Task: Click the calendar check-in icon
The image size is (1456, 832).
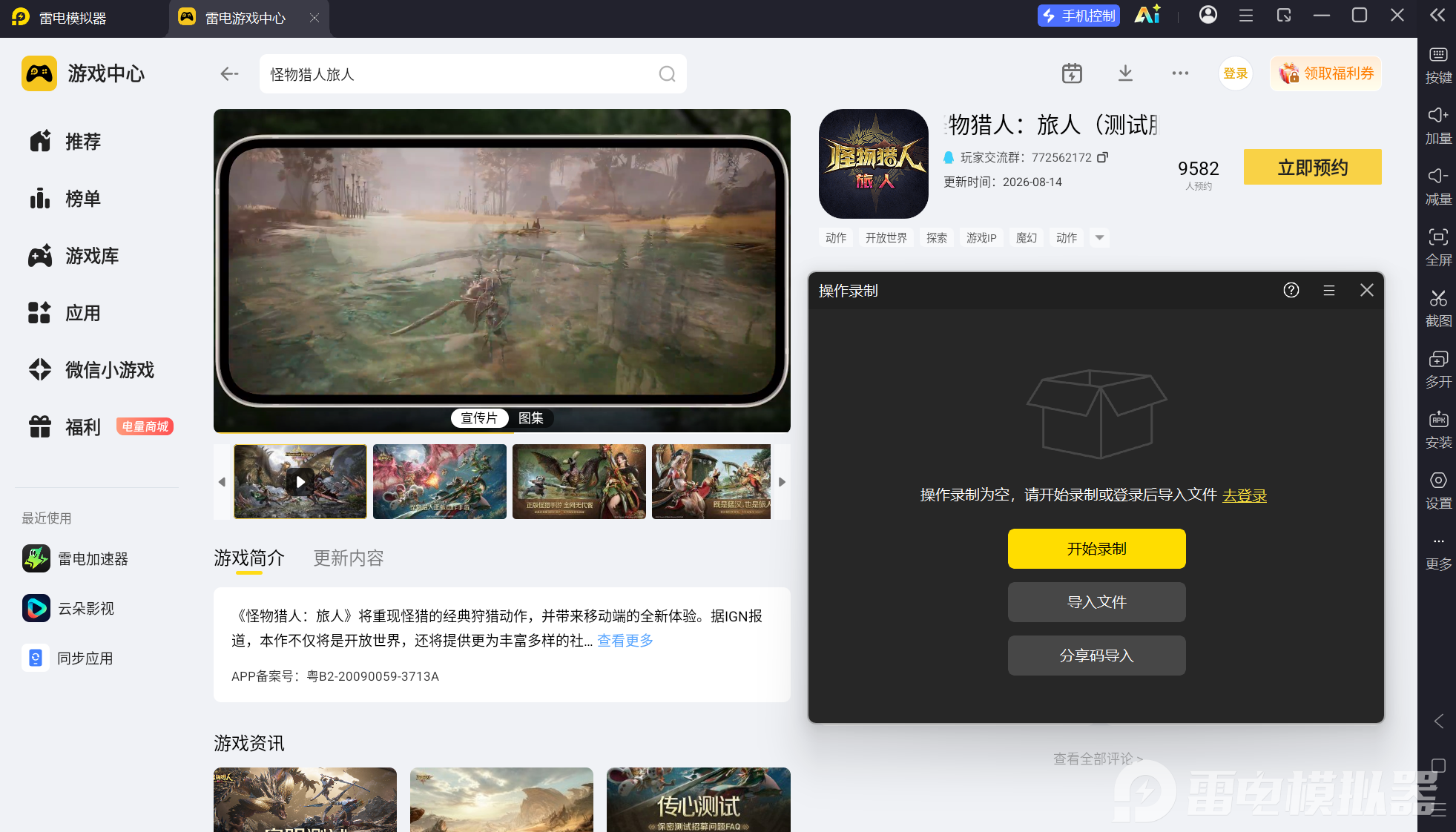Action: click(1072, 73)
